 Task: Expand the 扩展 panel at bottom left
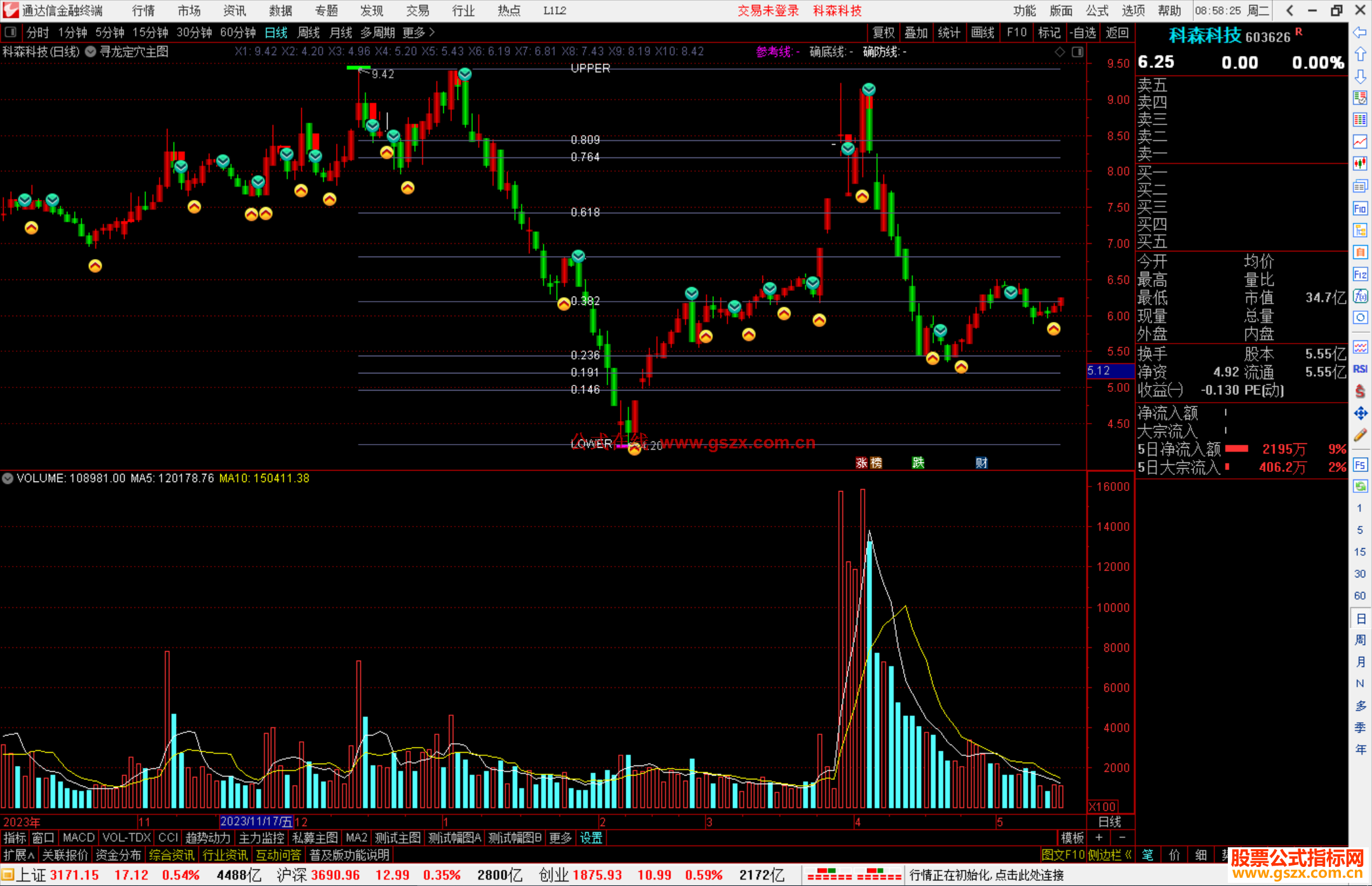[x=18, y=855]
